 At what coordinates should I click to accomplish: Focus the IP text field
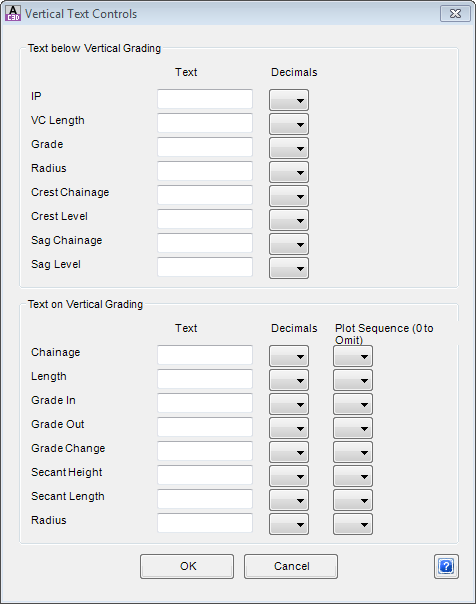click(x=205, y=99)
